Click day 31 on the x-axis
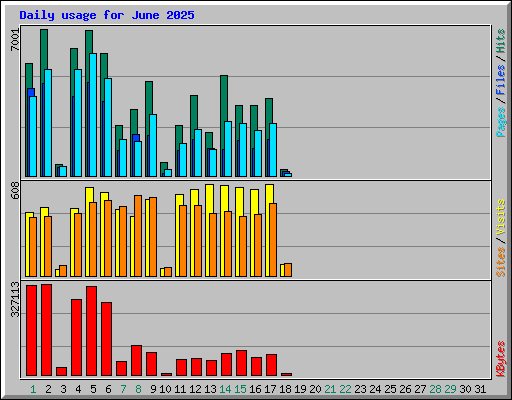This screenshot has height=400, width=512. [480, 389]
